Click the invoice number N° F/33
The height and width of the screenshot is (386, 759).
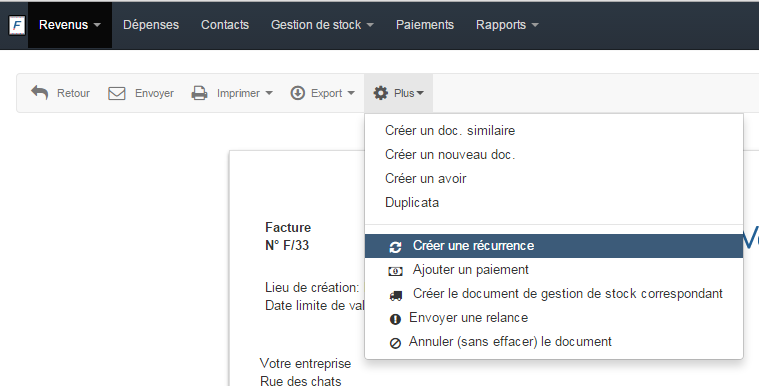pyautogui.click(x=287, y=246)
